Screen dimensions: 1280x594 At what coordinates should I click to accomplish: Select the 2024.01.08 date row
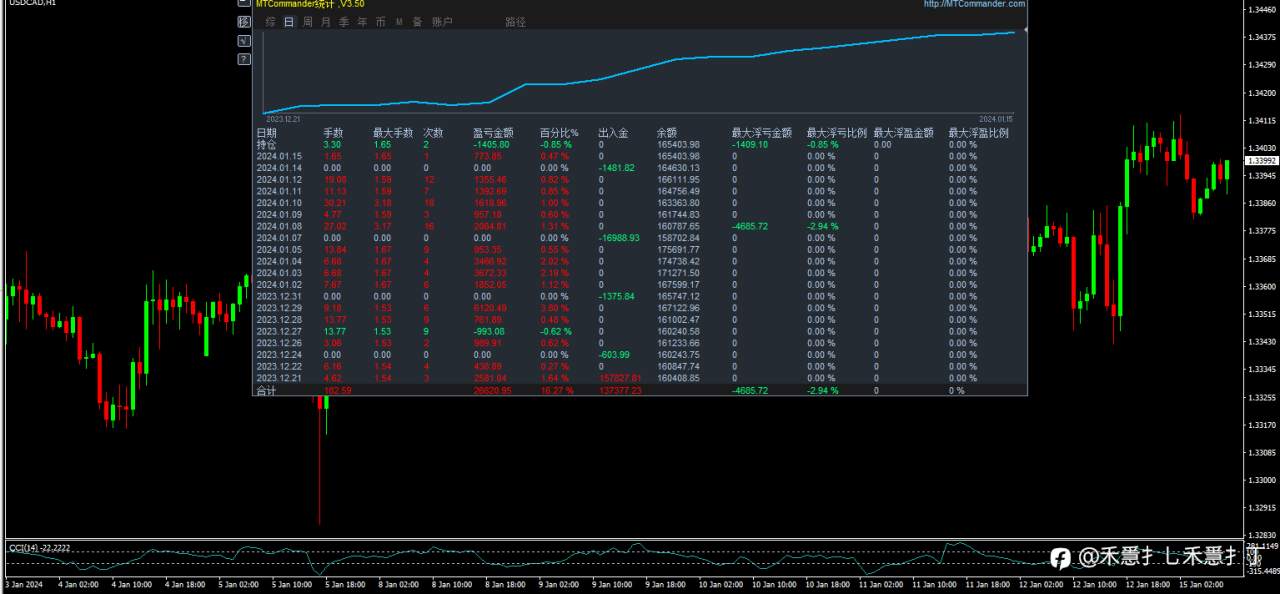(279, 226)
